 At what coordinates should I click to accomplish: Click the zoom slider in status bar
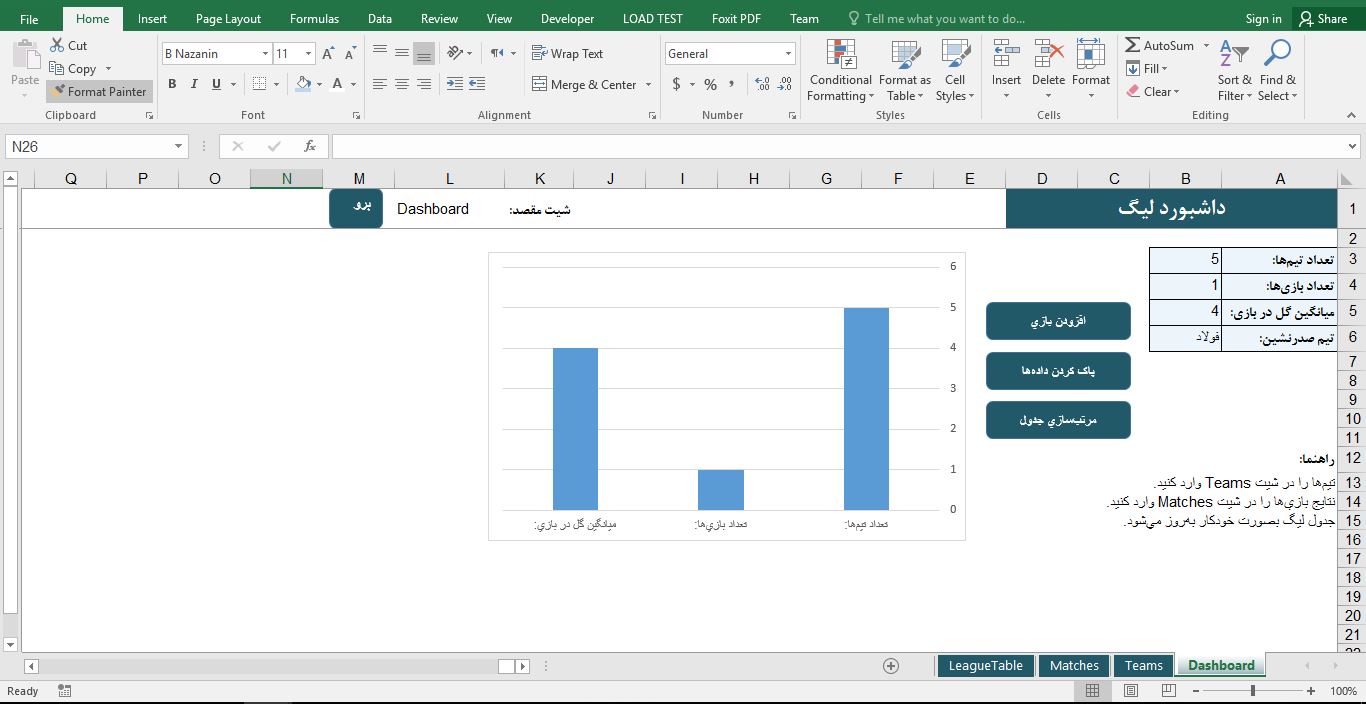click(x=1252, y=691)
